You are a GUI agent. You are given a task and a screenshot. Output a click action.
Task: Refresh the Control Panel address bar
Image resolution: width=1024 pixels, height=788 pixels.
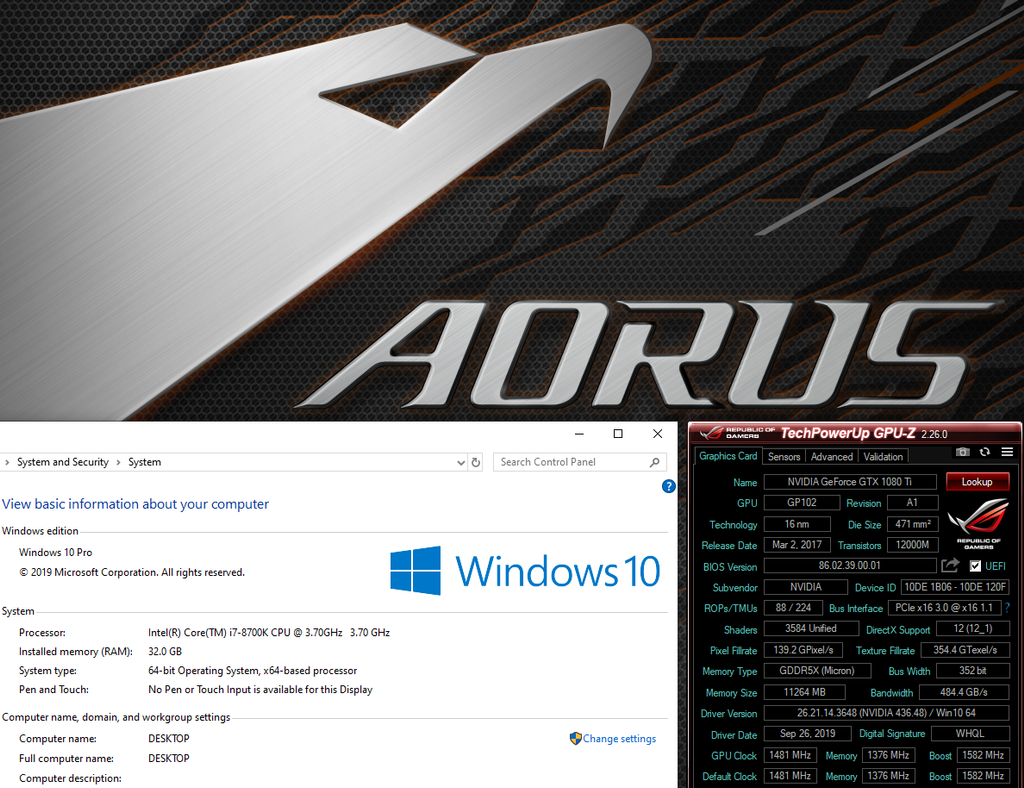[x=476, y=462]
